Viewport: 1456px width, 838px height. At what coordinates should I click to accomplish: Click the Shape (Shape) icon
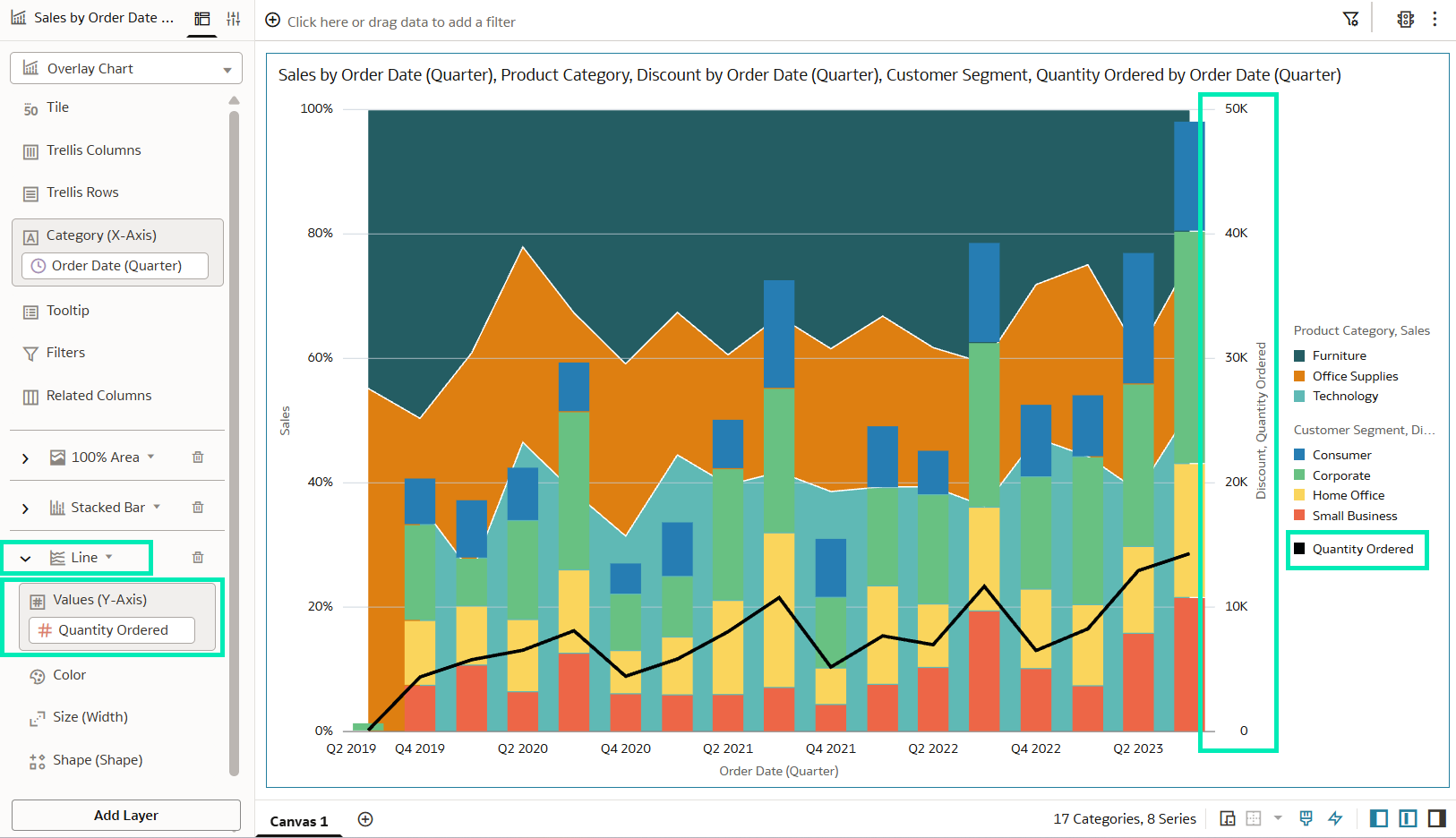pos(38,761)
